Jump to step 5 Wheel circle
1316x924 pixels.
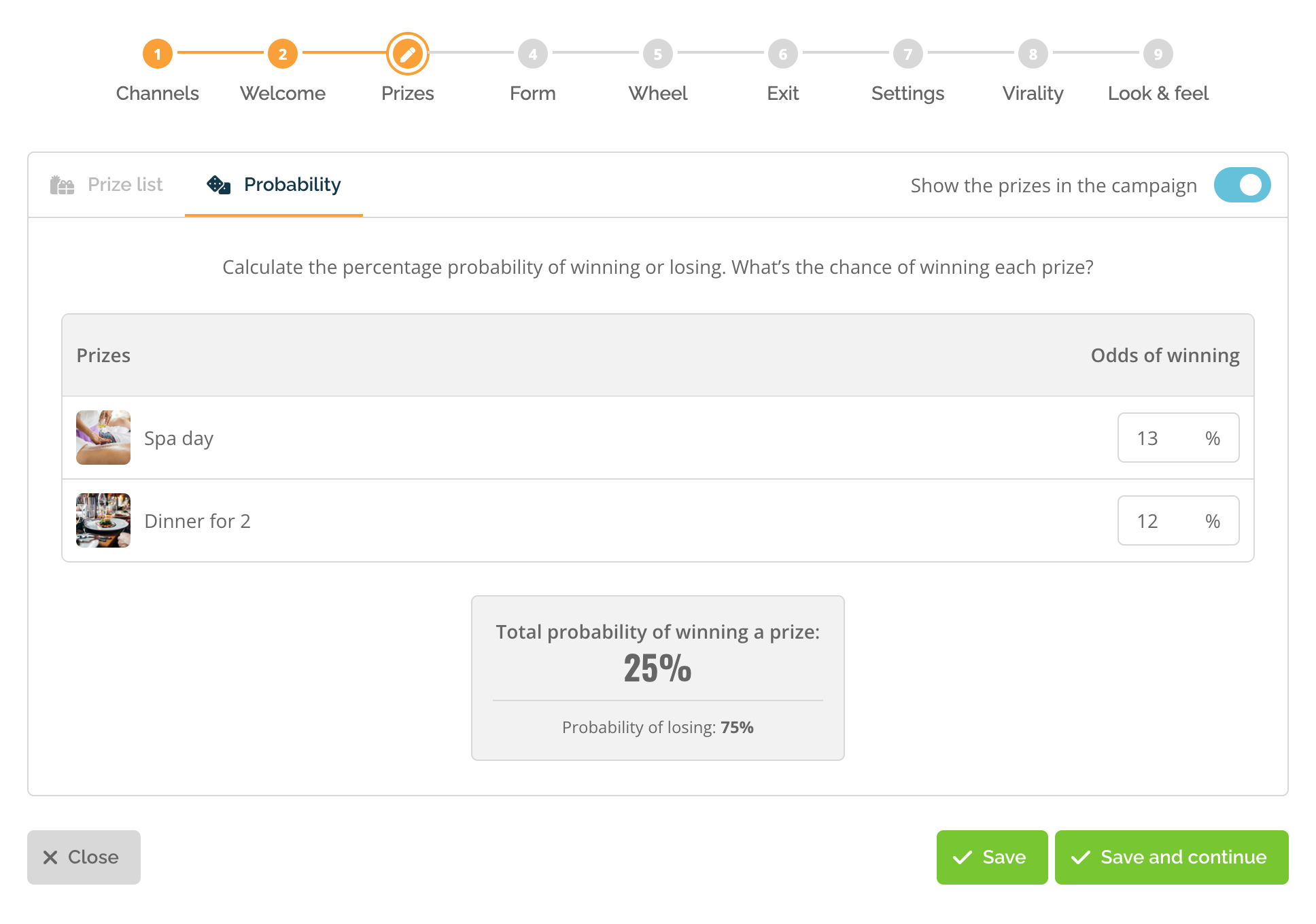[x=658, y=54]
